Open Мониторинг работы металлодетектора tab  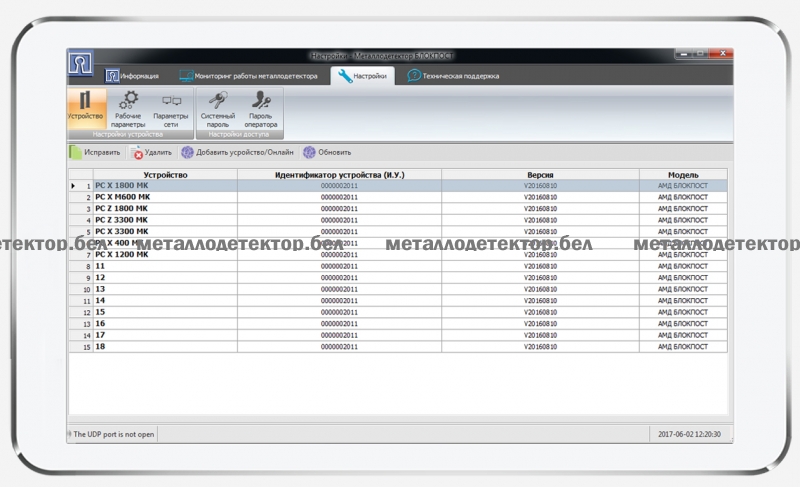pyautogui.click(x=248, y=76)
